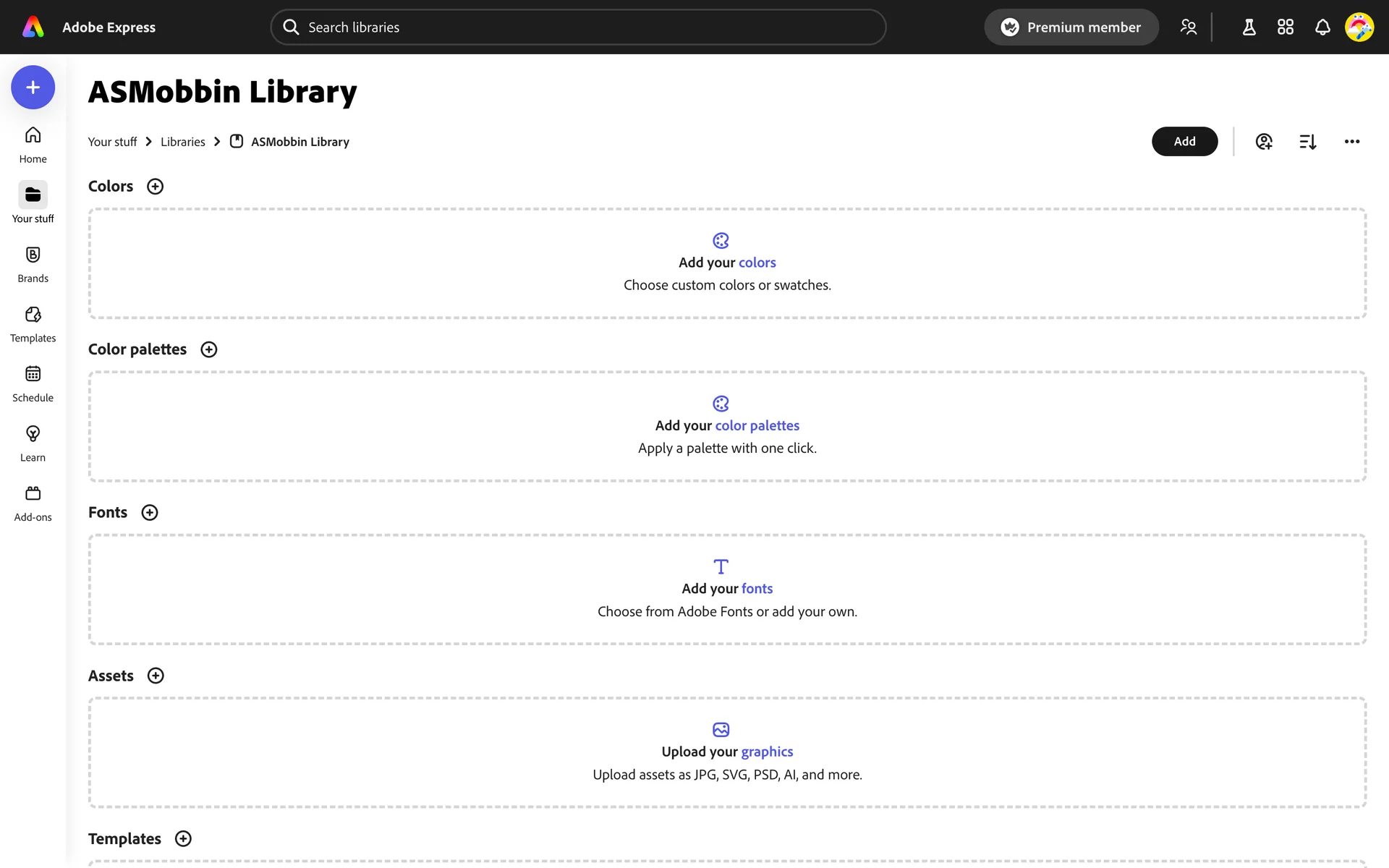Screen dimensions: 1389x868
Task: Open the Schedule calendar icon
Action: tap(33, 374)
